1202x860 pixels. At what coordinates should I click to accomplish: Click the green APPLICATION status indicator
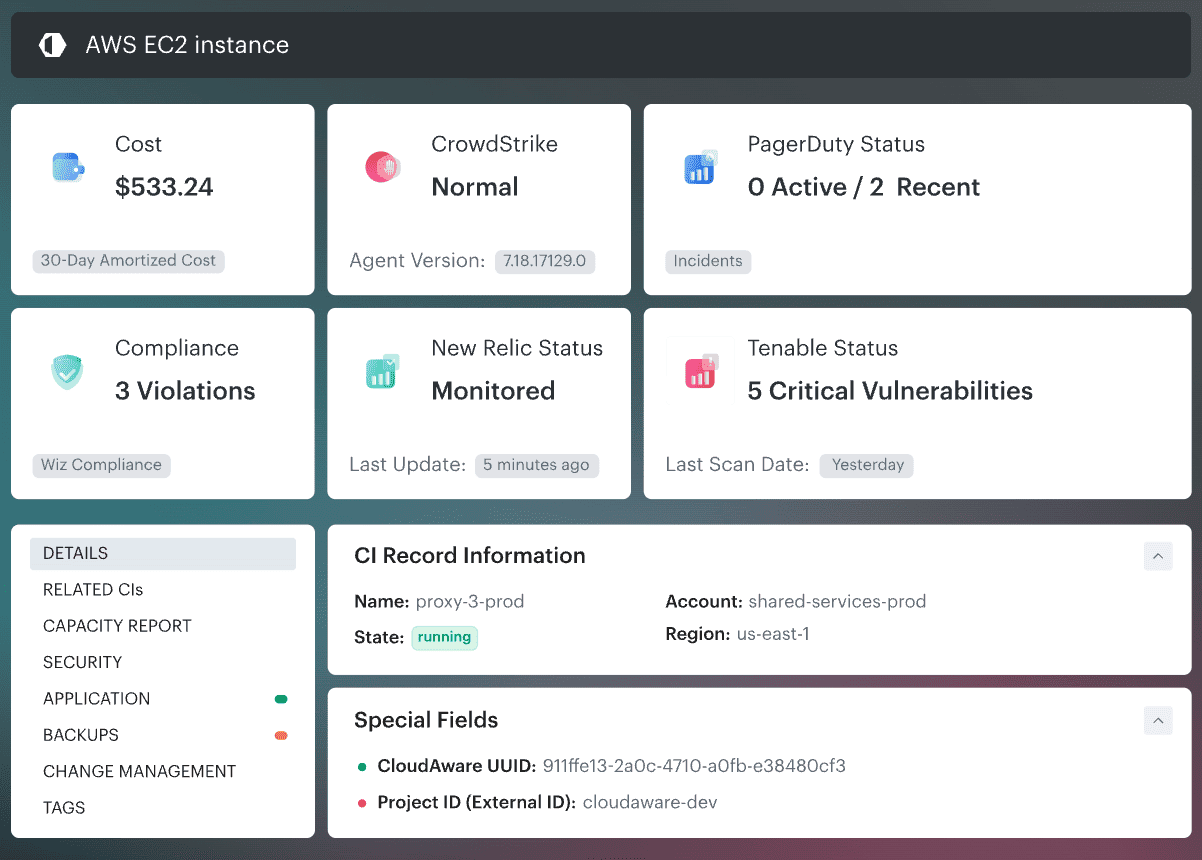281,699
